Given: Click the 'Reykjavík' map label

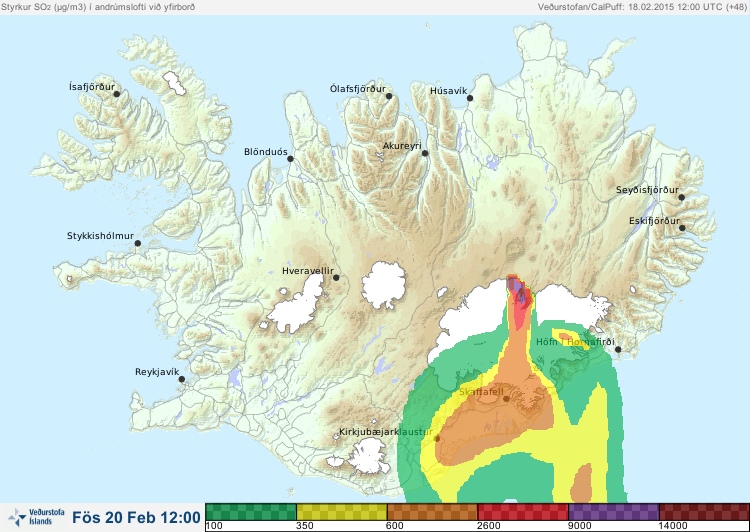Looking at the screenshot, I should coord(157,372).
